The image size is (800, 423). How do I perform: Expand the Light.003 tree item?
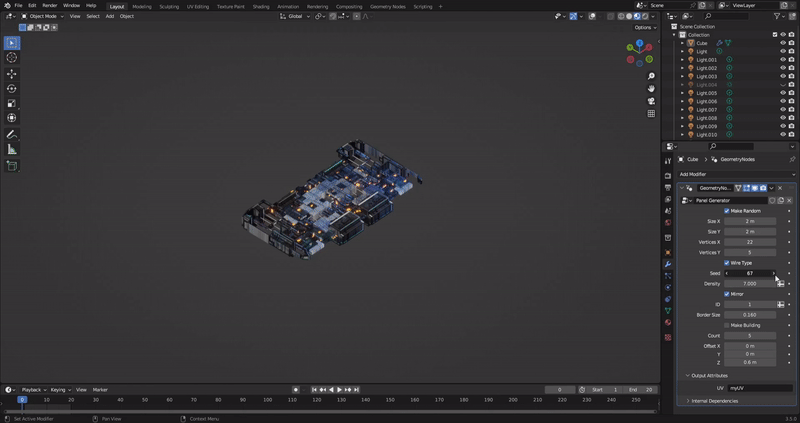tap(682, 77)
